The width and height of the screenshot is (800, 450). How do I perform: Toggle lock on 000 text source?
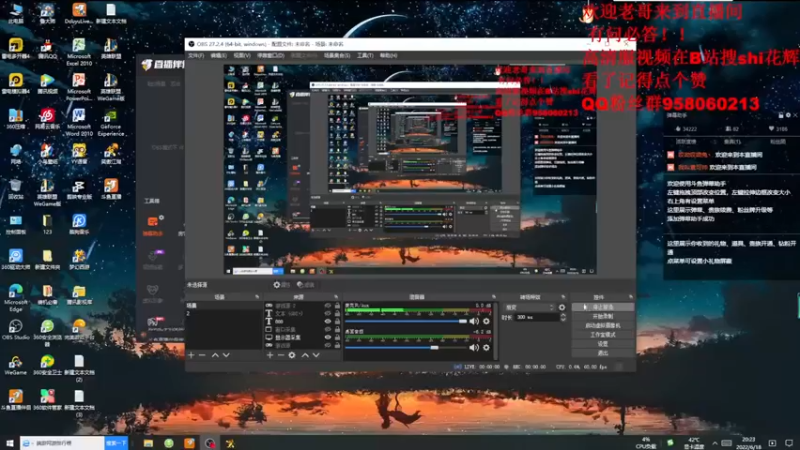(x=337, y=321)
